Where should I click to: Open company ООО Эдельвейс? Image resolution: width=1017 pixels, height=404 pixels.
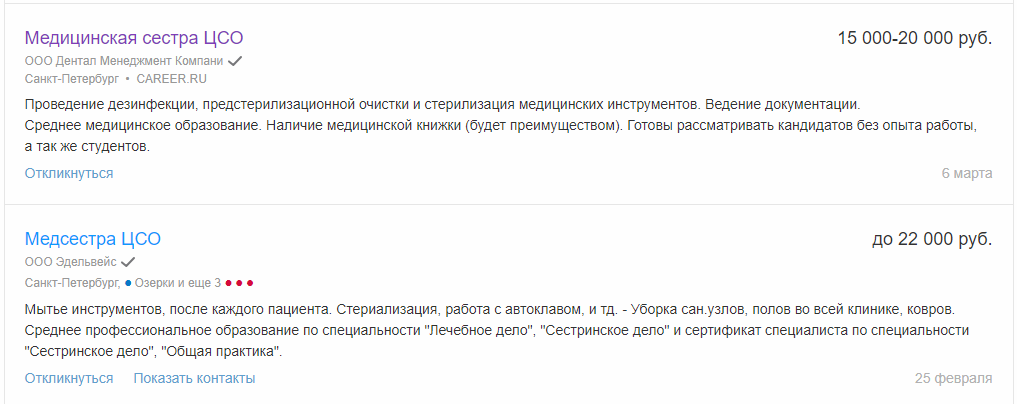71,262
